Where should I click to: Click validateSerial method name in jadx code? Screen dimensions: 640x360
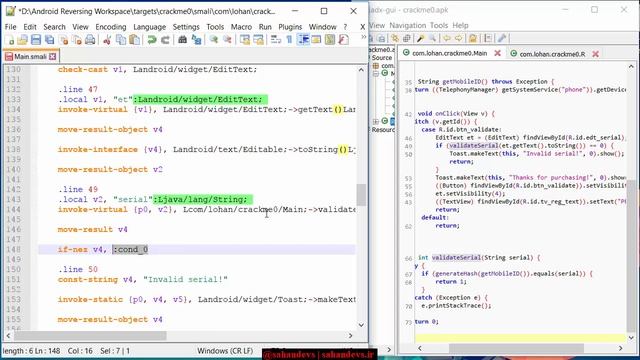(x=456, y=258)
